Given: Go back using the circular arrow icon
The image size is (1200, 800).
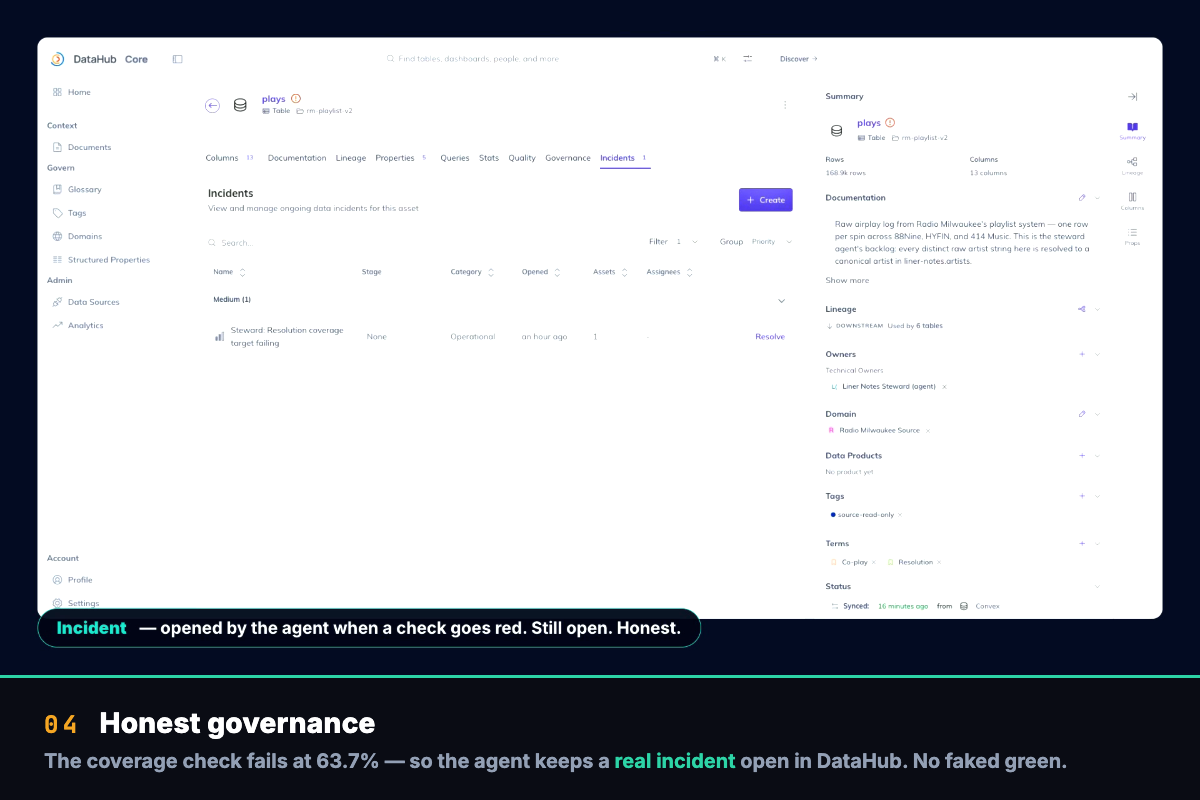Looking at the screenshot, I should coord(212,105).
